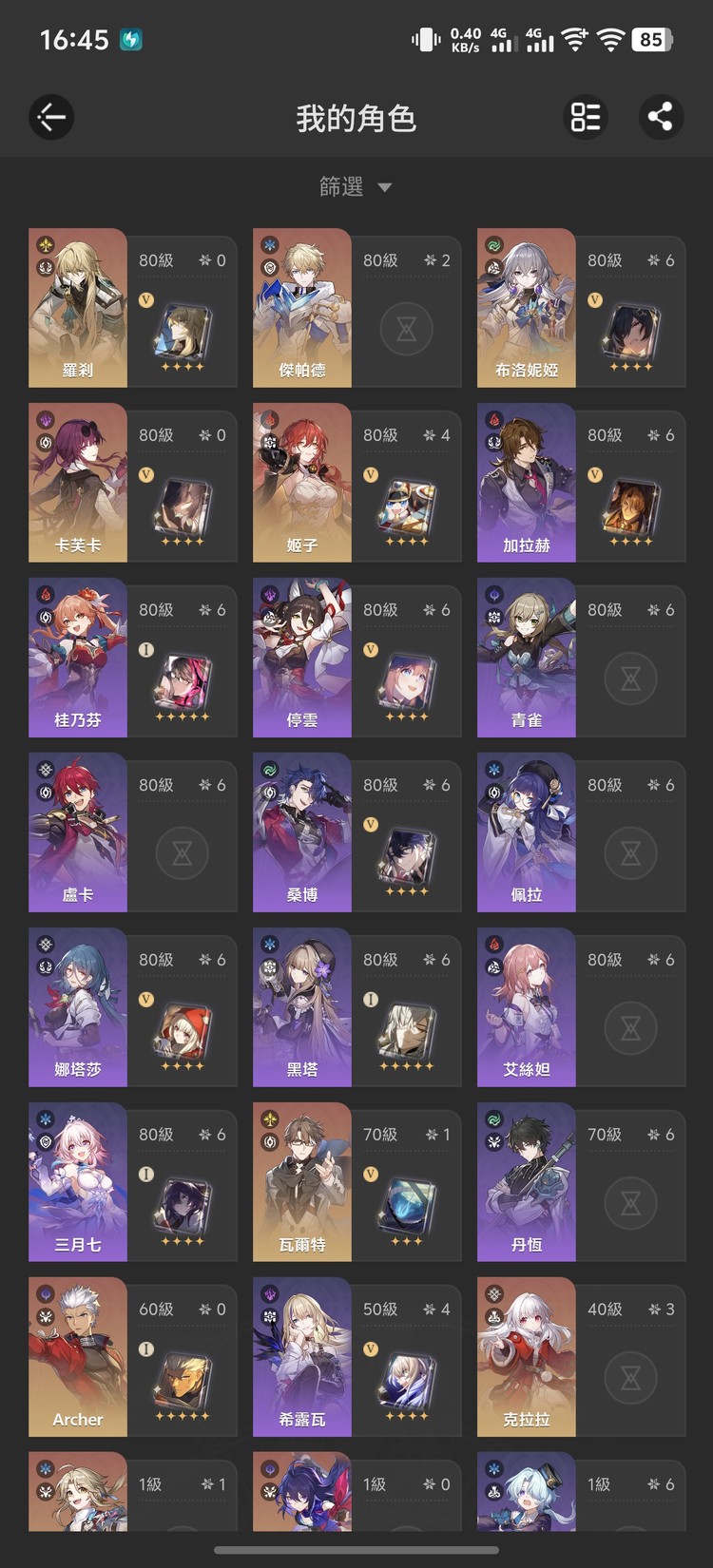Viewport: 713px width, 1568px height.
Task: Select 青雀's empty light cone slot
Action: 630,679
